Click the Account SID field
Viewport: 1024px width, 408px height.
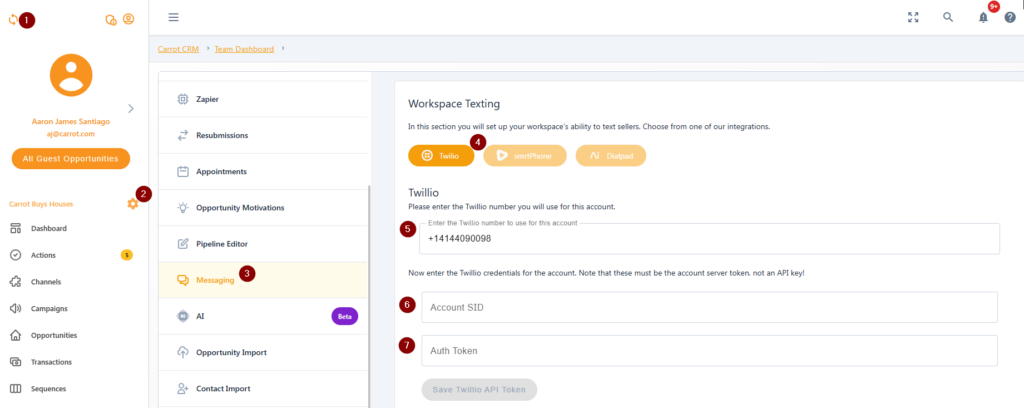pos(709,307)
